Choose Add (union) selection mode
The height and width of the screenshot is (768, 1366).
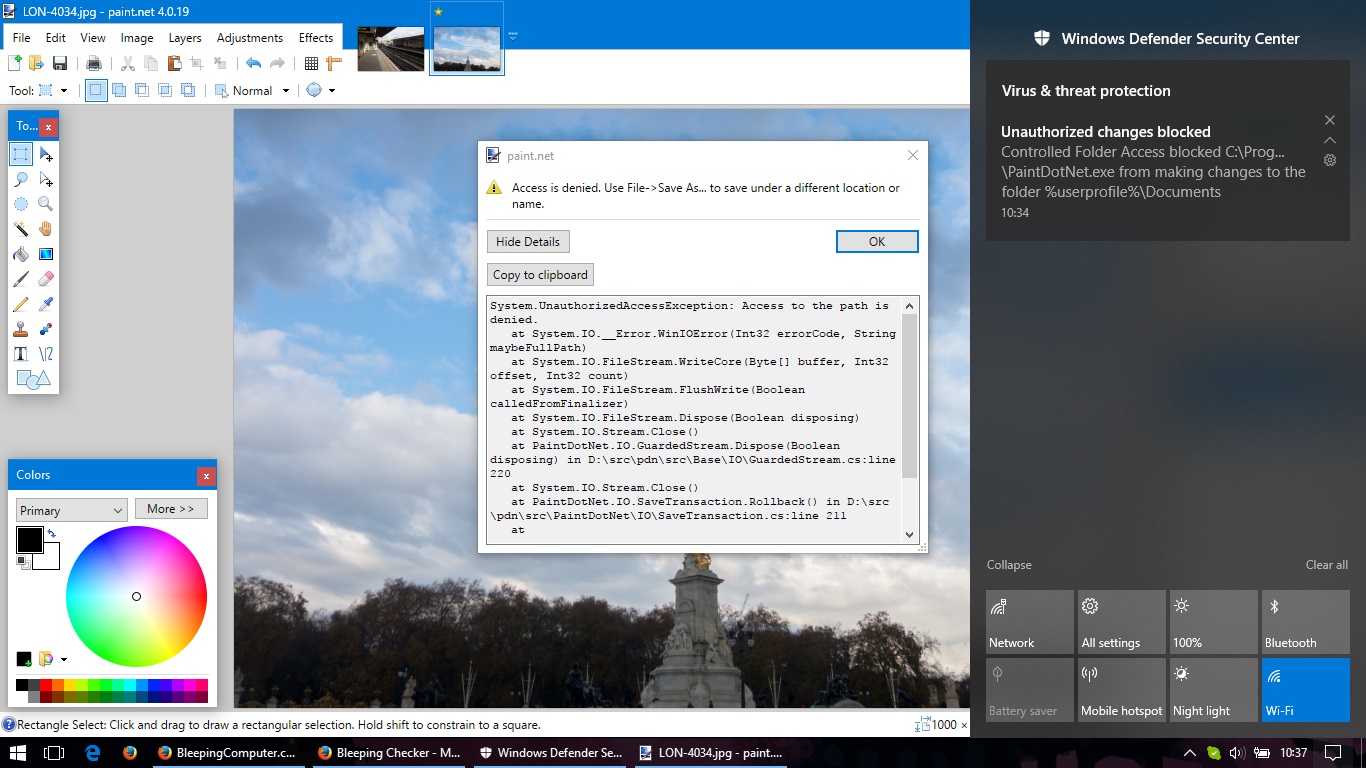click(x=119, y=90)
